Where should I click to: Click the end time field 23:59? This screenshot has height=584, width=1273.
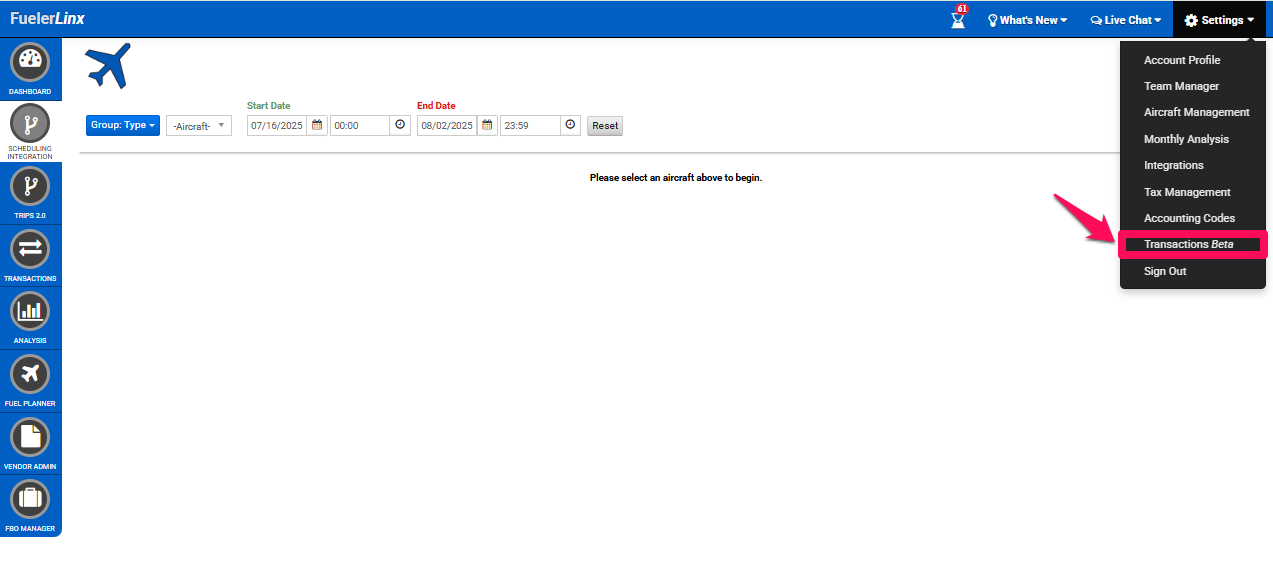tap(530, 126)
